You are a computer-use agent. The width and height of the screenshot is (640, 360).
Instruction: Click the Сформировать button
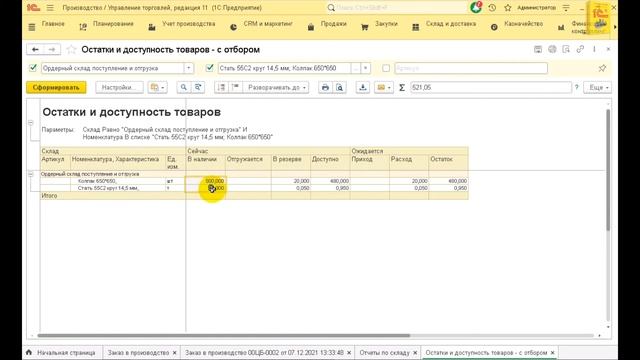point(56,87)
